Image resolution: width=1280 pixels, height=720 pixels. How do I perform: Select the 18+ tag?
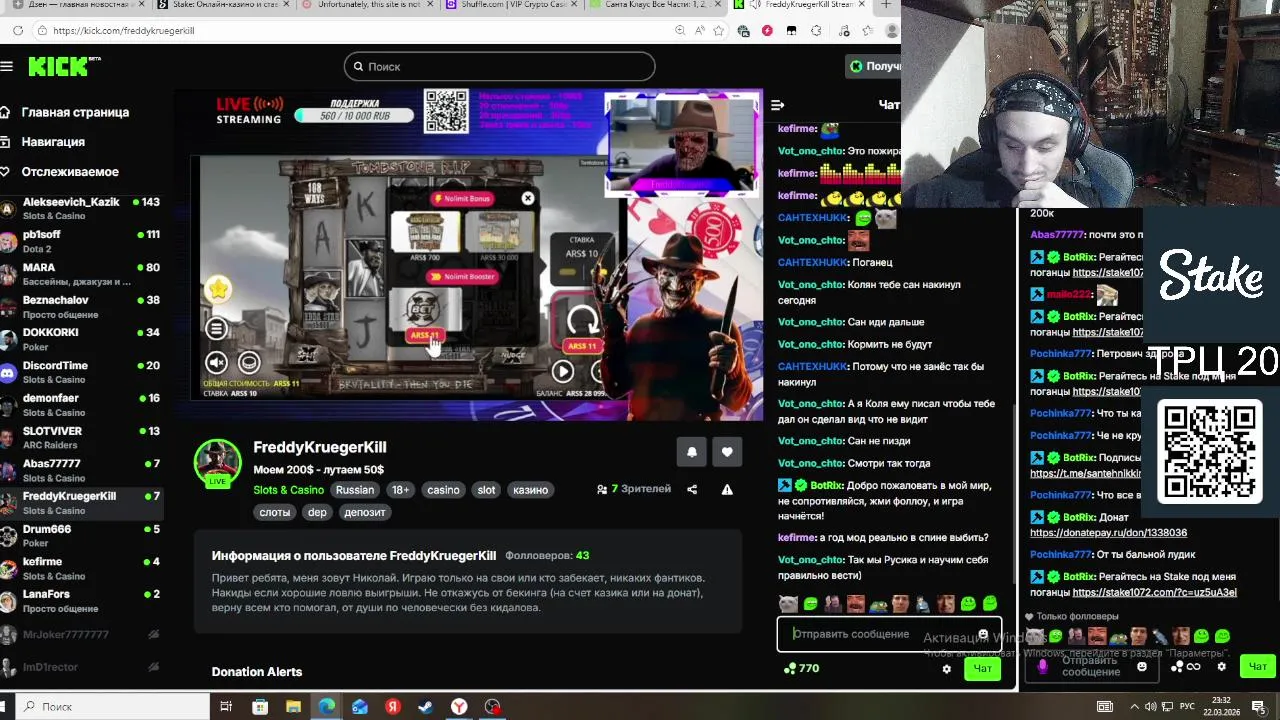[x=401, y=490]
